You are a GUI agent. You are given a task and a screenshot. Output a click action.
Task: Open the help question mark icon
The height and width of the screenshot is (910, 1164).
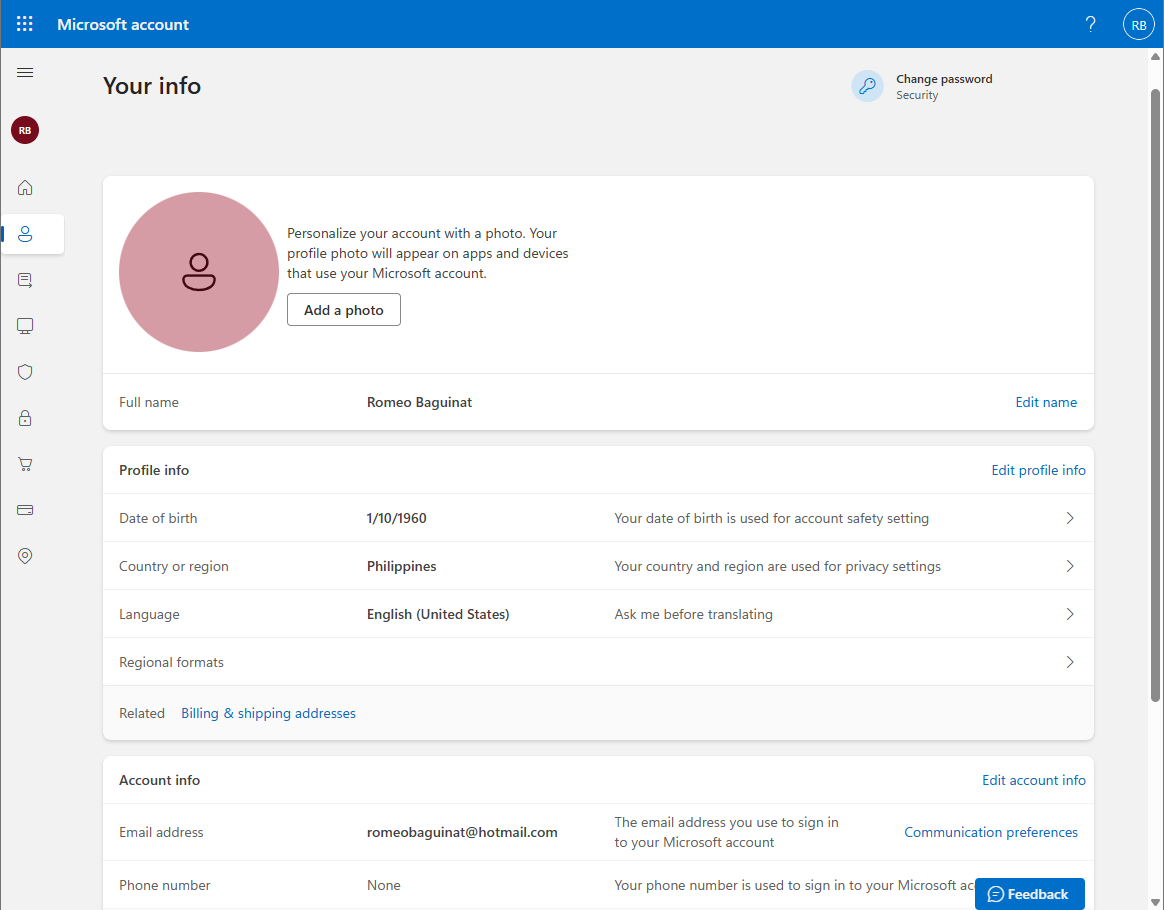1090,24
